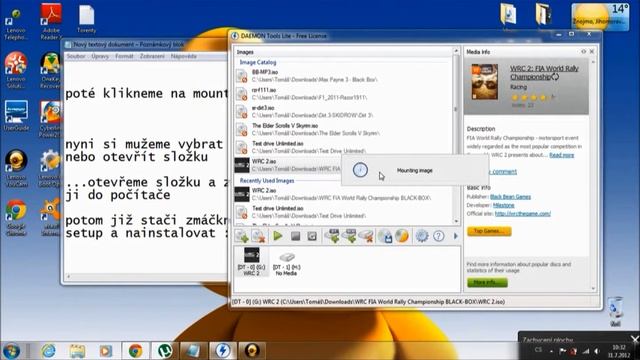This screenshot has width=640, height=360.
Task: Select BB-MP3.iso in Image Catalog
Action: 344,76
